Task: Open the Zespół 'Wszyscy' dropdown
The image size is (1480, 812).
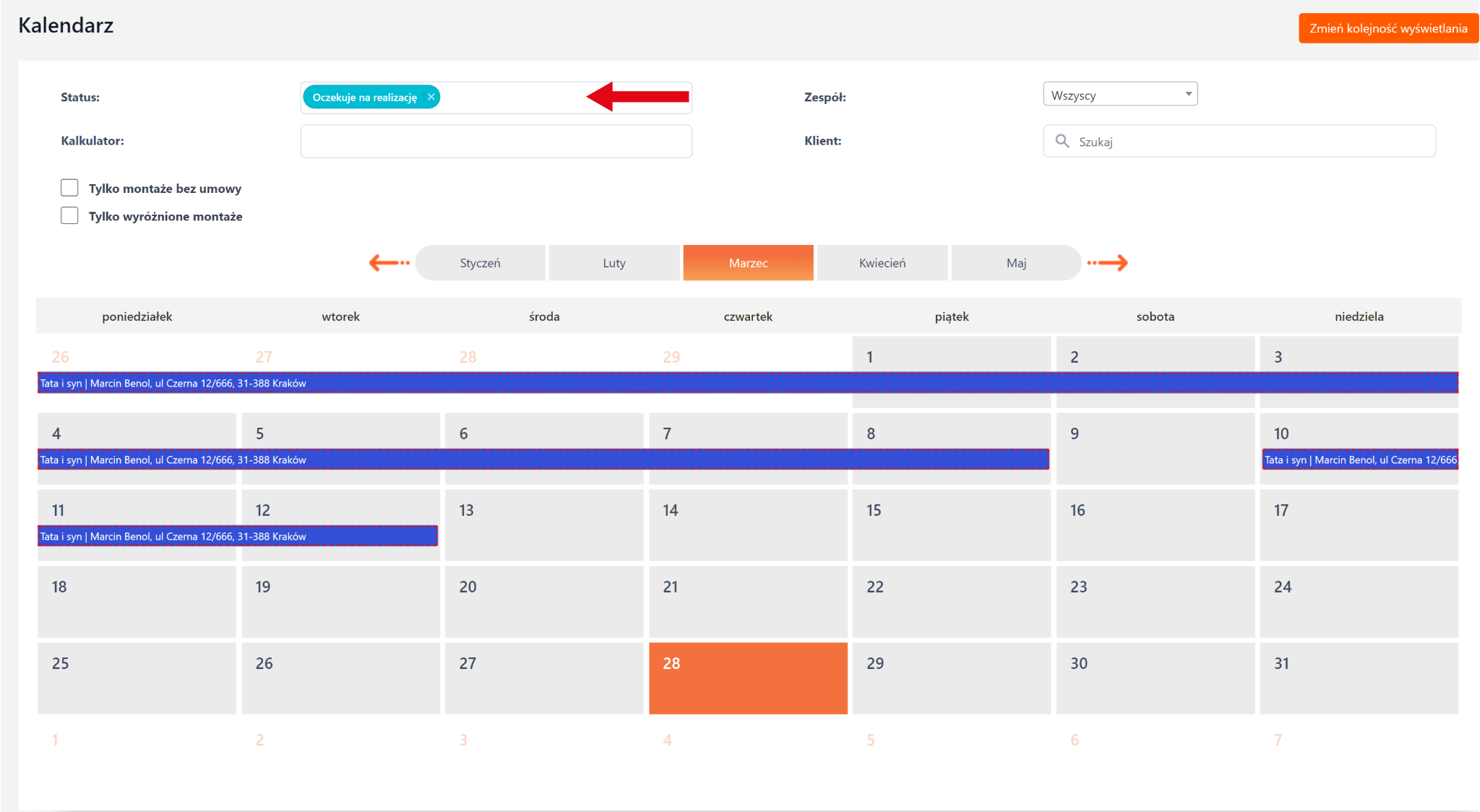Action: point(1119,95)
